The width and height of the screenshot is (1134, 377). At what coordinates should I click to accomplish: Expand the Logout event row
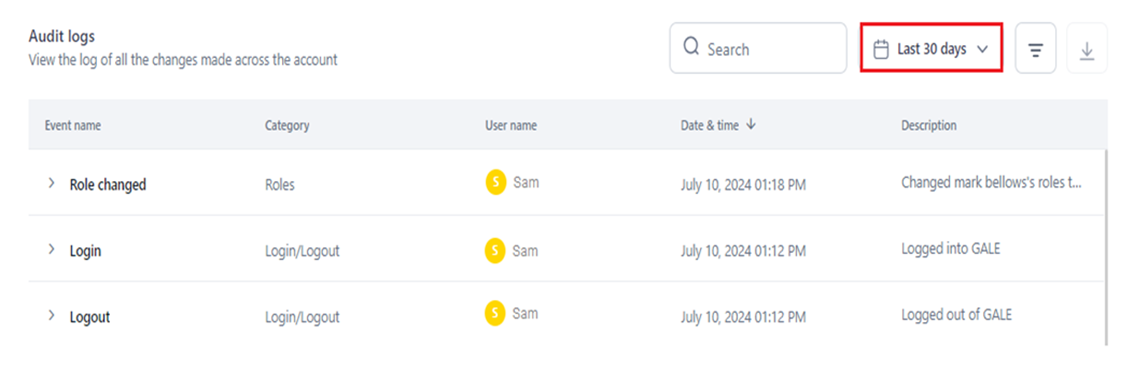click(51, 315)
